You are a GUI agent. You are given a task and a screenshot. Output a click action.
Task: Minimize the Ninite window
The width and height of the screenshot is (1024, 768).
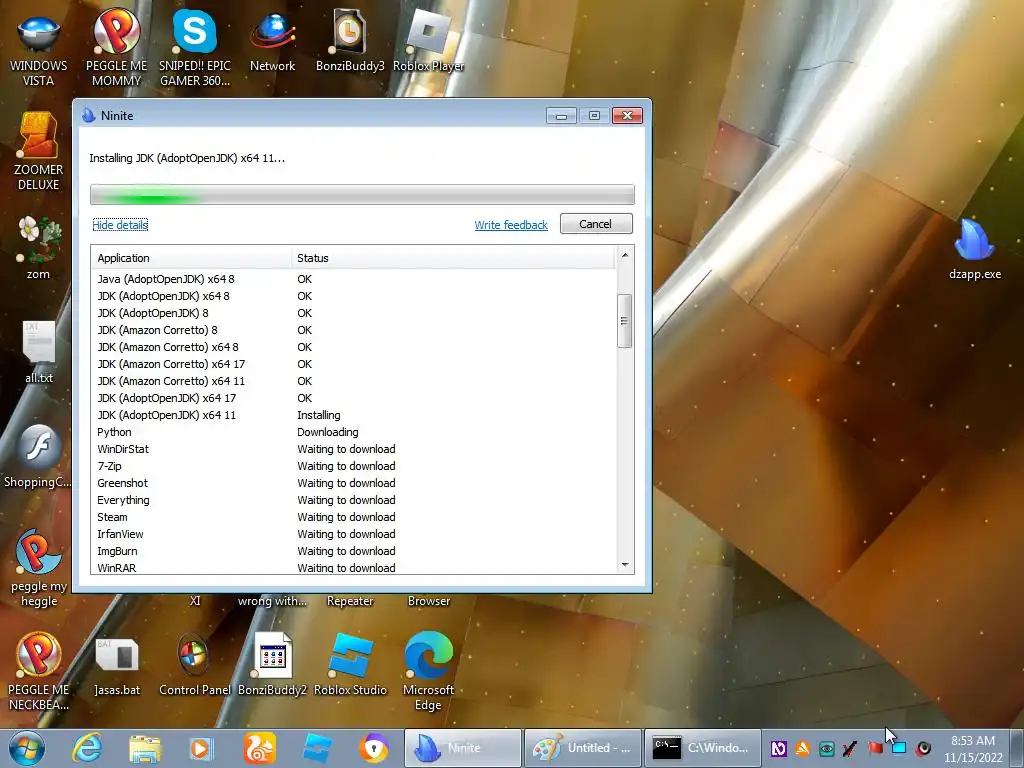point(561,116)
